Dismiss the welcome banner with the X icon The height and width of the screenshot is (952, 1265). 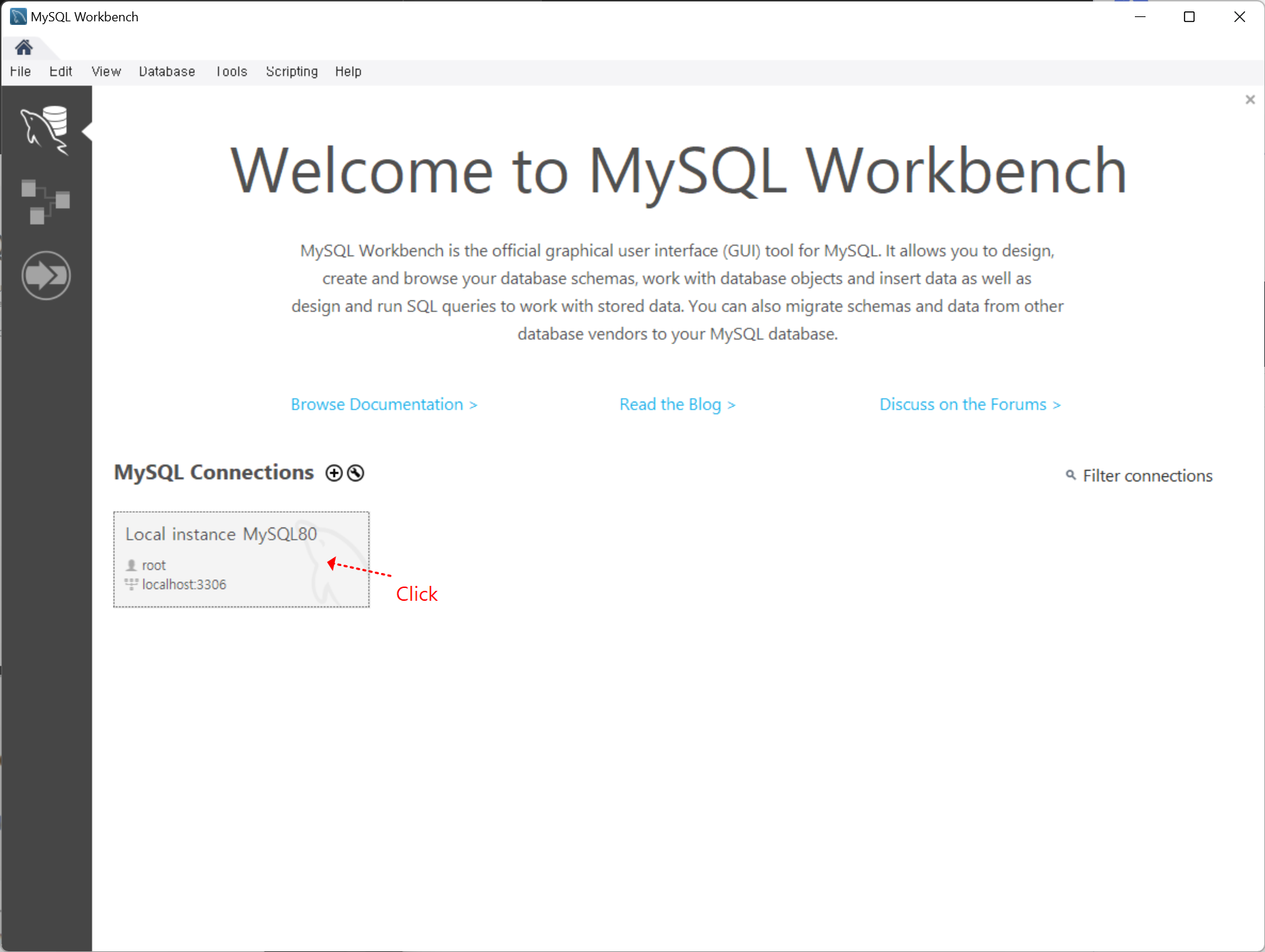[1249, 100]
